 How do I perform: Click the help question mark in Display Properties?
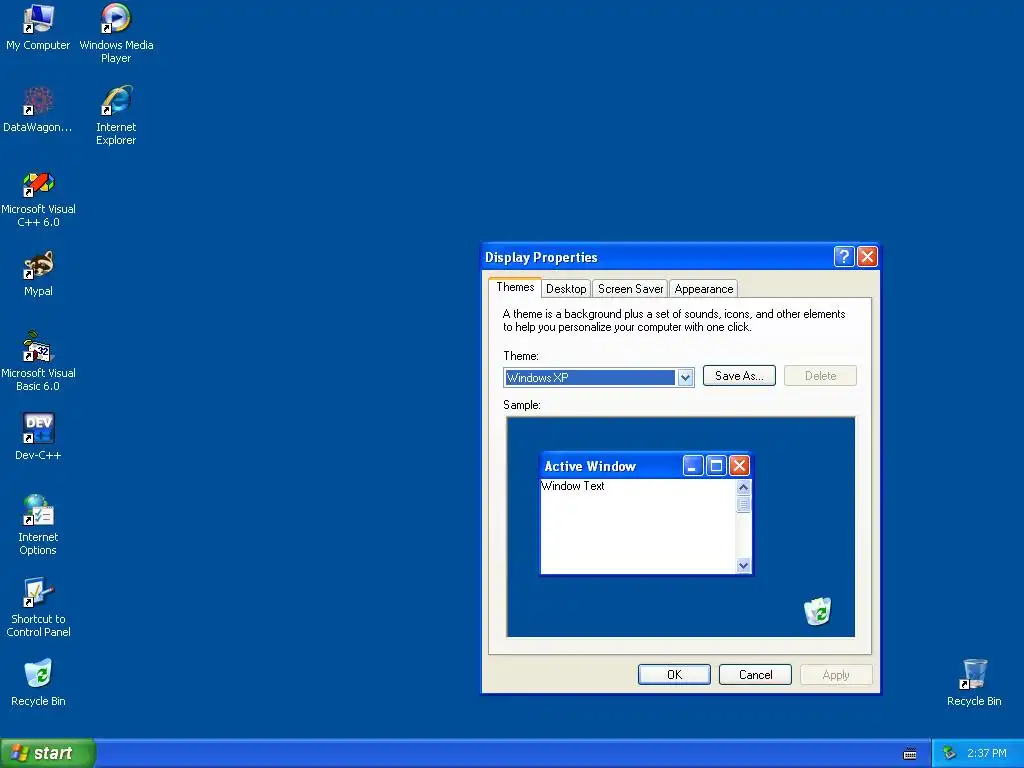point(844,257)
